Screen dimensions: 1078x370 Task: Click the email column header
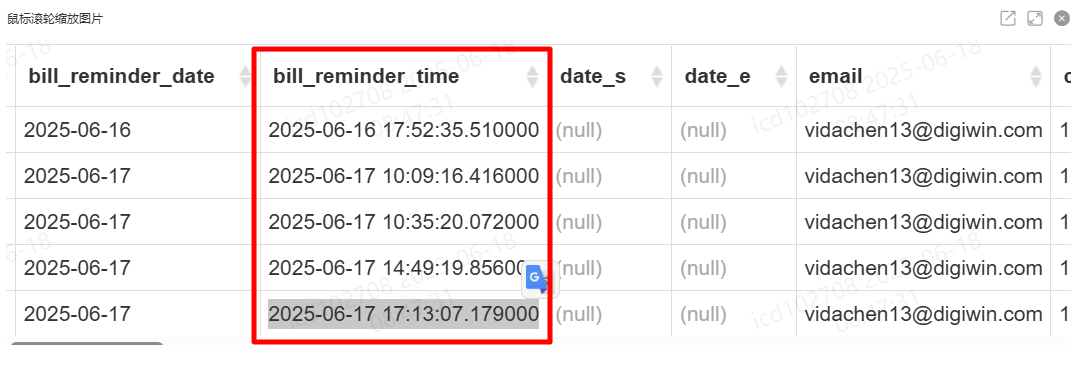point(836,76)
